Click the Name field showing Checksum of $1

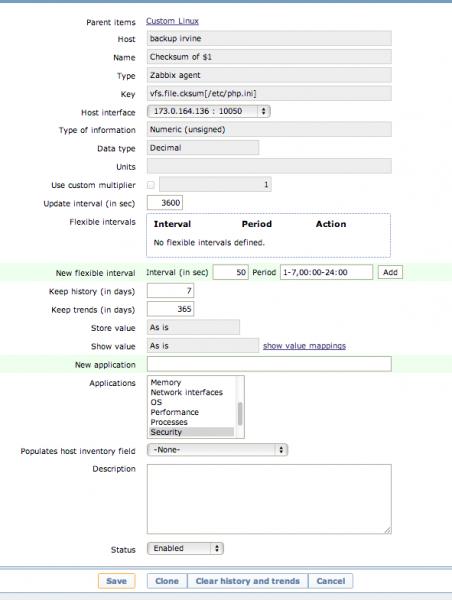269,57
